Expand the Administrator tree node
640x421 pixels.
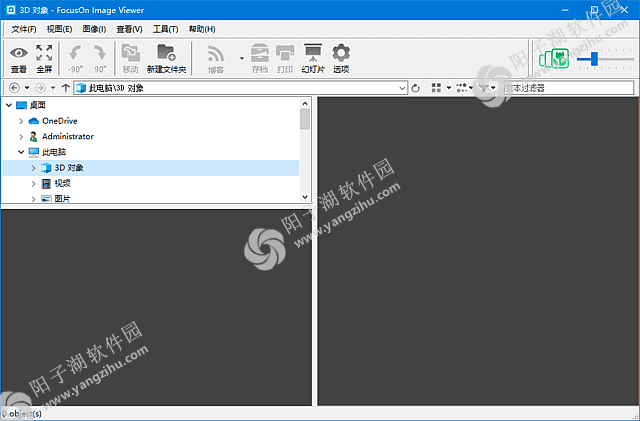21,137
